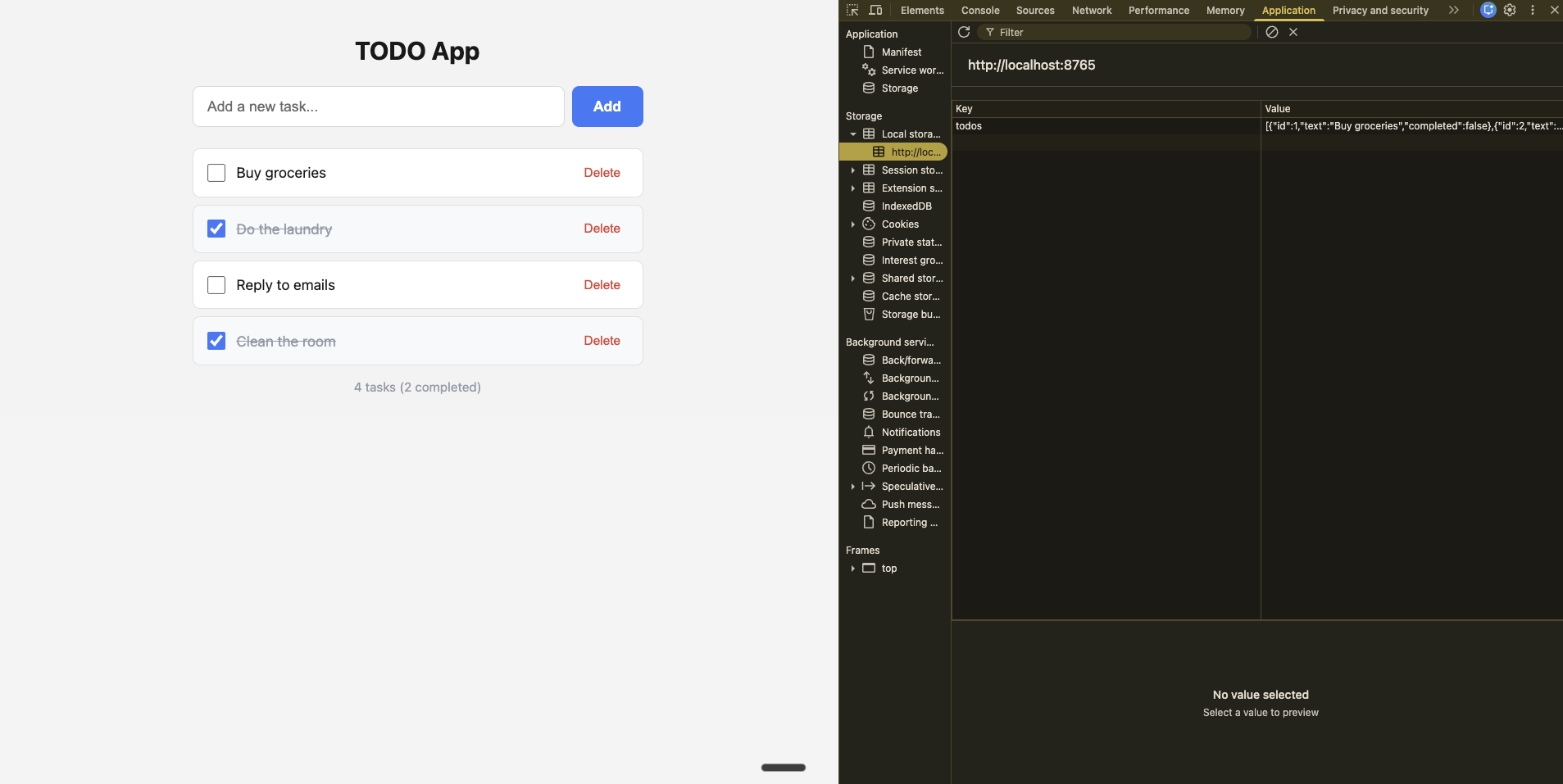Open the DevTools kebab menu

1533,10
